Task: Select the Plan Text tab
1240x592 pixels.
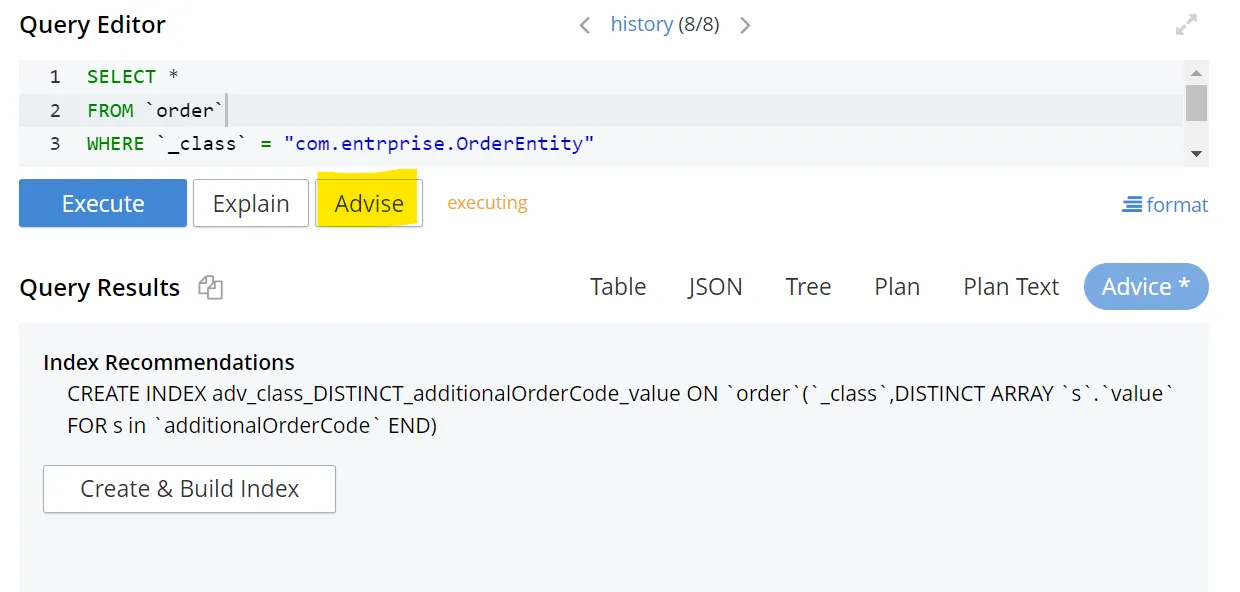Action: click(x=1011, y=287)
